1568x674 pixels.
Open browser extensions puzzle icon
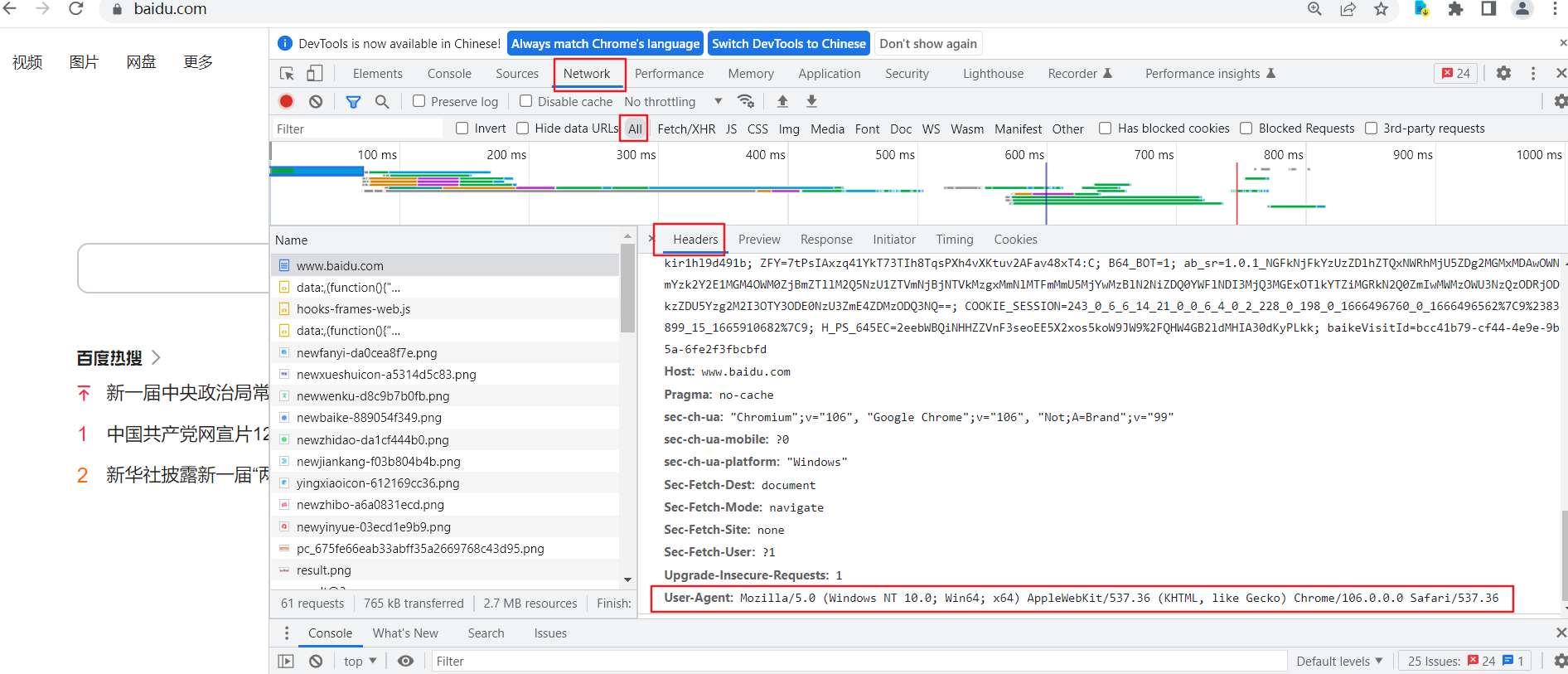click(x=1455, y=8)
